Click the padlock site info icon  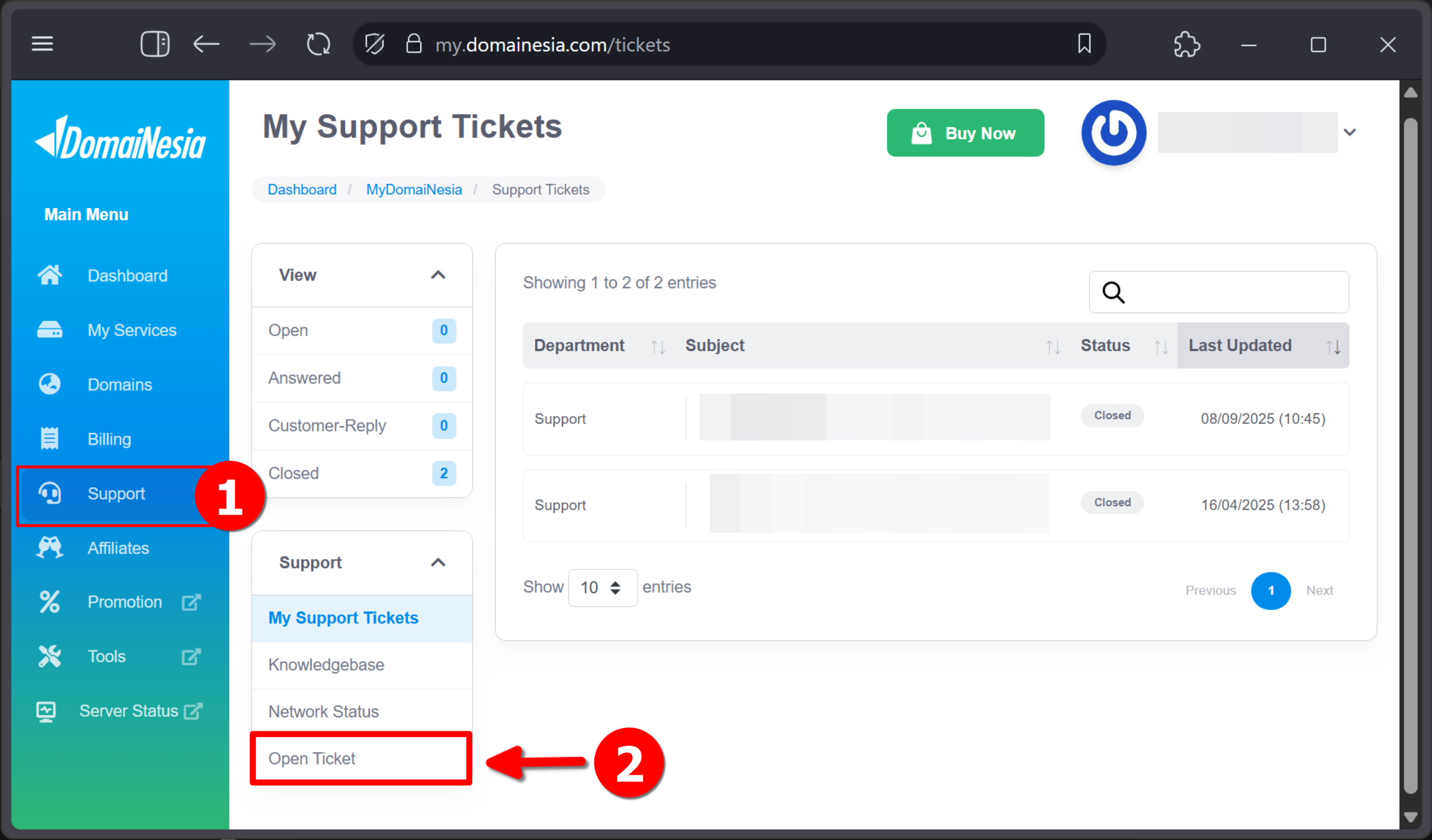[x=414, y=44]
